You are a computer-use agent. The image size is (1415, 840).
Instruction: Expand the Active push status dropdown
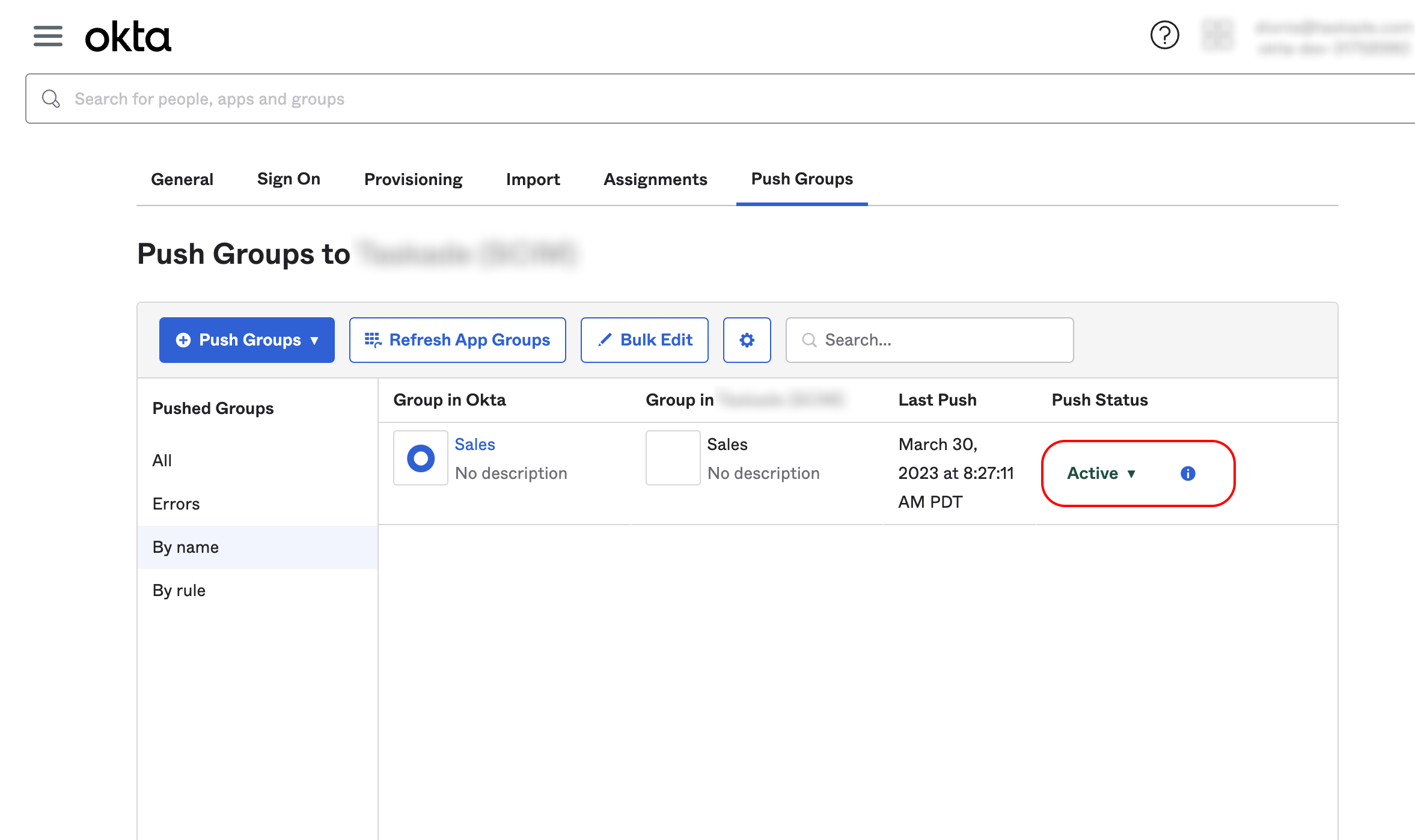1101,473
